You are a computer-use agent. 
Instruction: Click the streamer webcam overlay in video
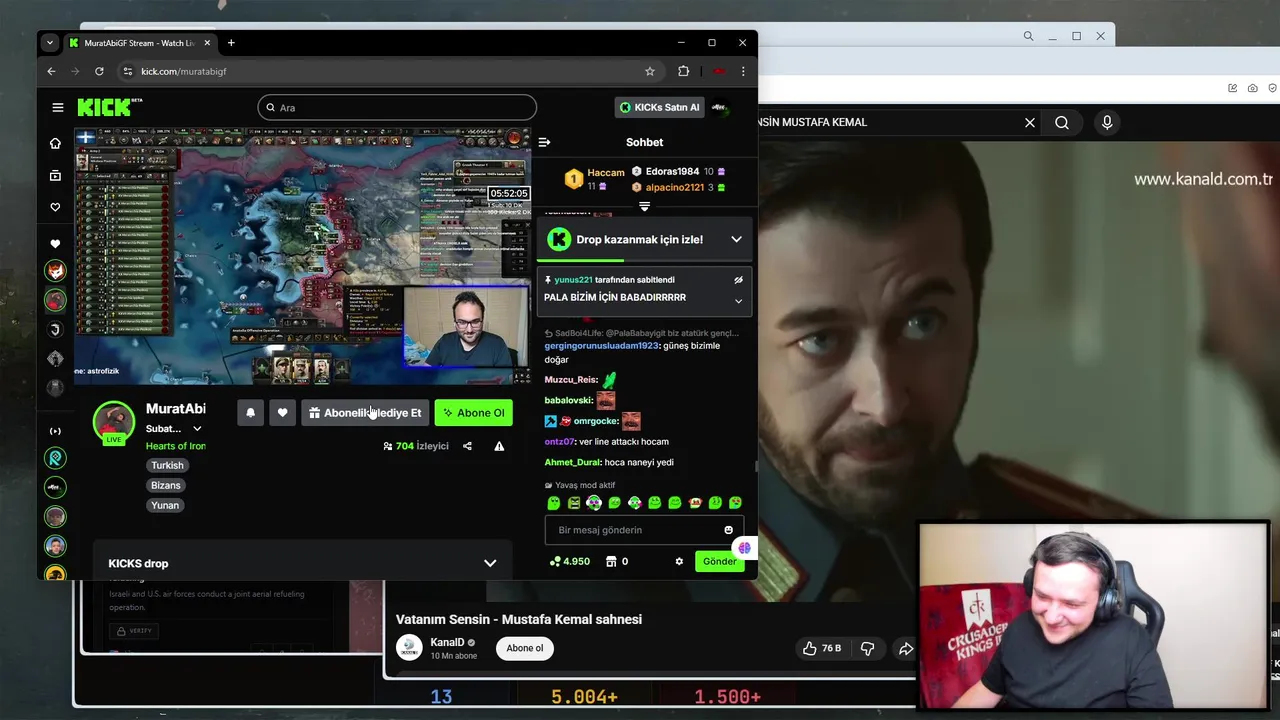[466, 326]
